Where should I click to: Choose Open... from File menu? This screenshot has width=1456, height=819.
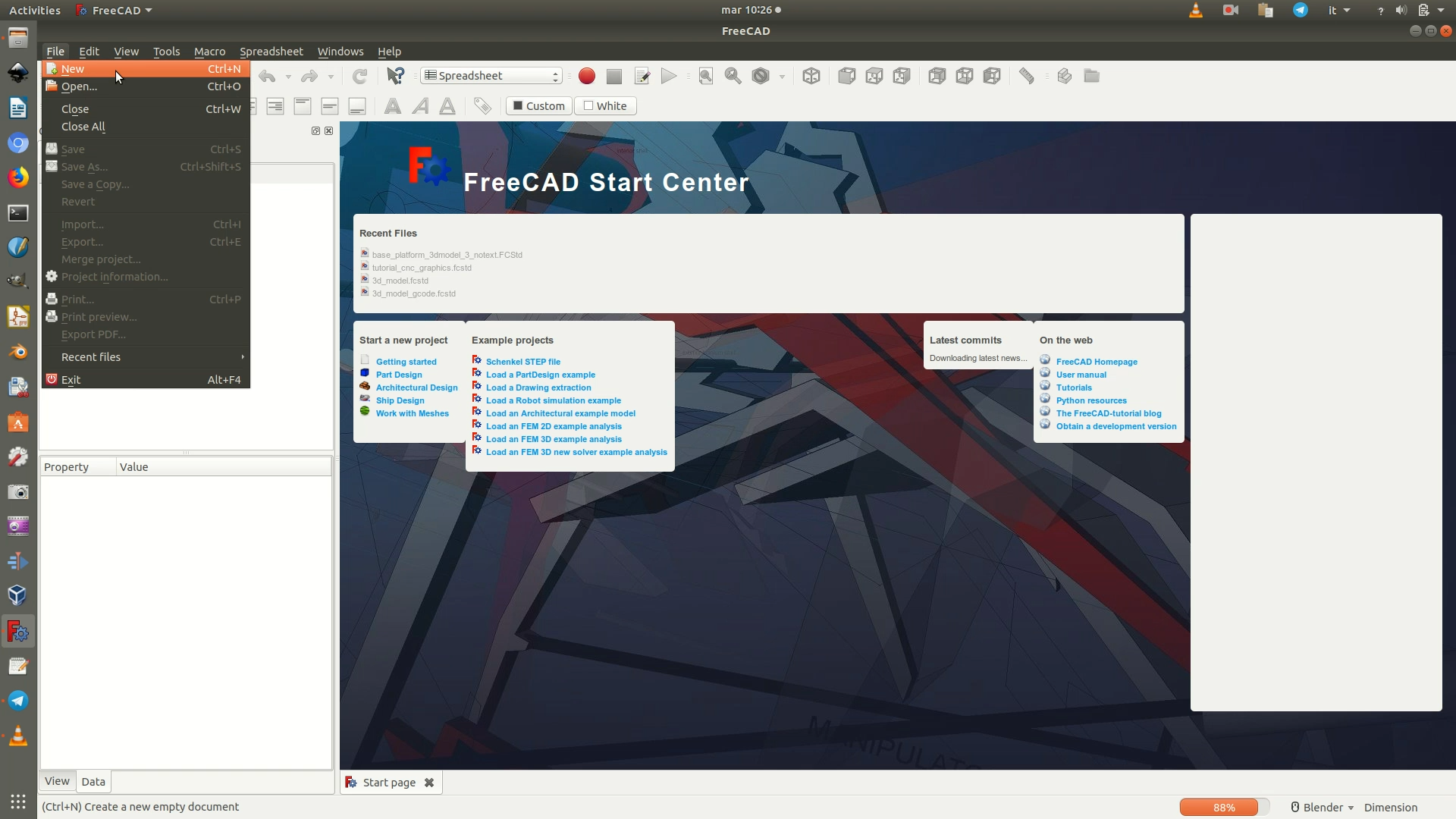pos(146,86)
